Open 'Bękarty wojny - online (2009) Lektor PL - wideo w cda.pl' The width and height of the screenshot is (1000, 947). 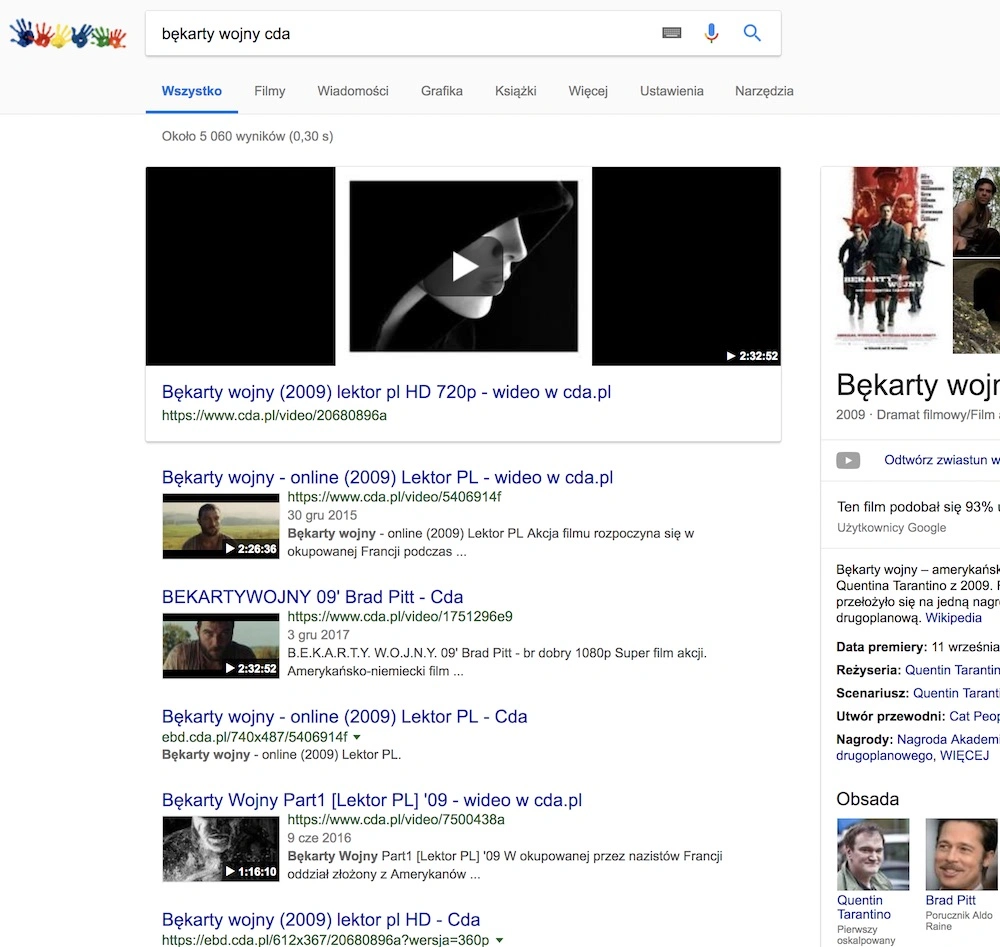387,477
